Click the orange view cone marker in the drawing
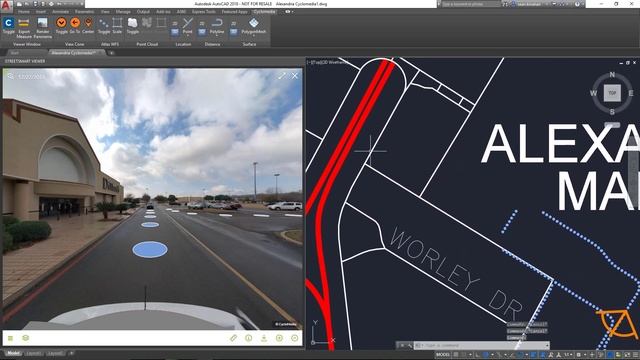 pyautogui.click(x=618, y=324)
